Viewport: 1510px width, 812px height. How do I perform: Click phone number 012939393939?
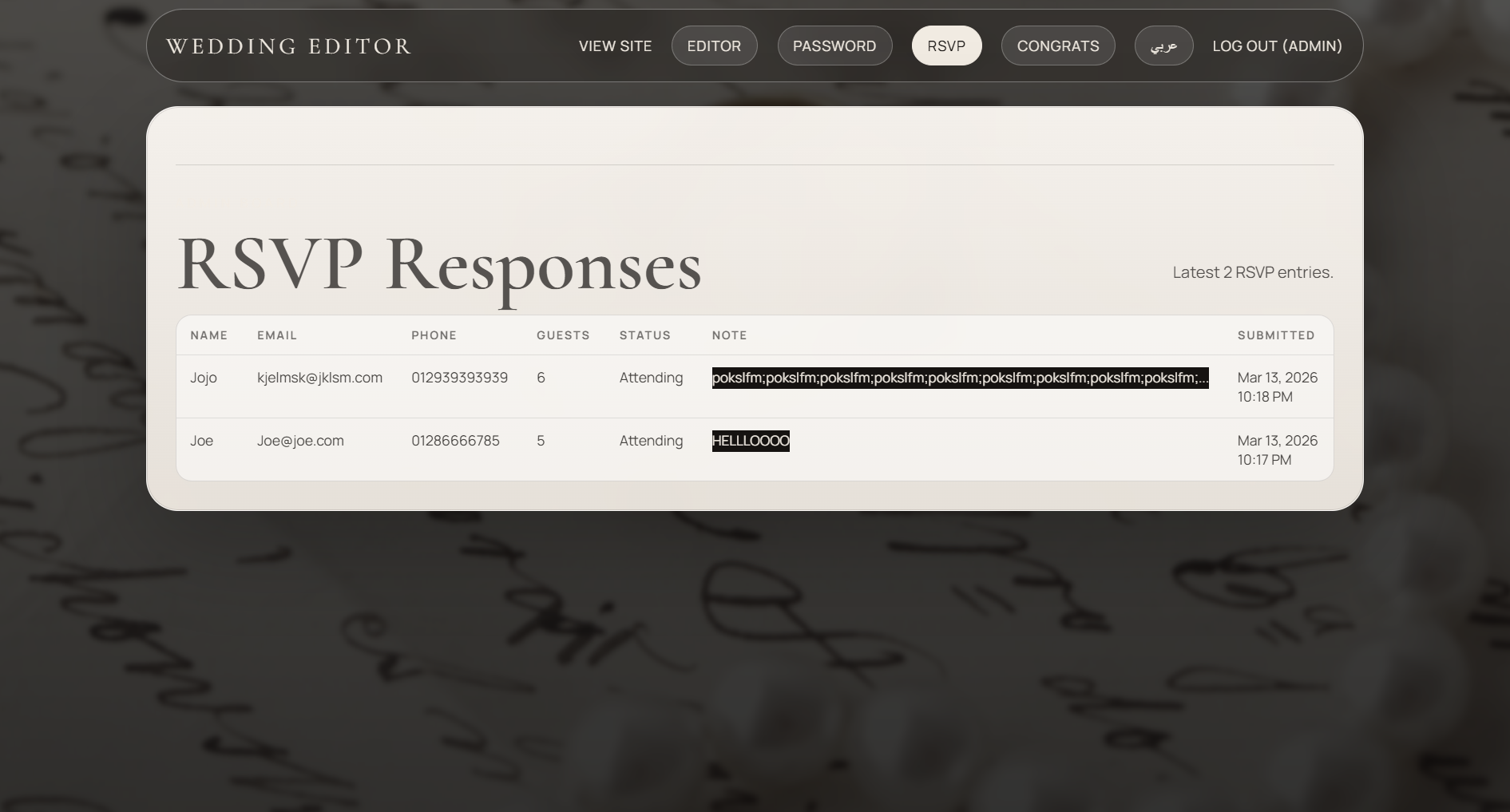459,378
